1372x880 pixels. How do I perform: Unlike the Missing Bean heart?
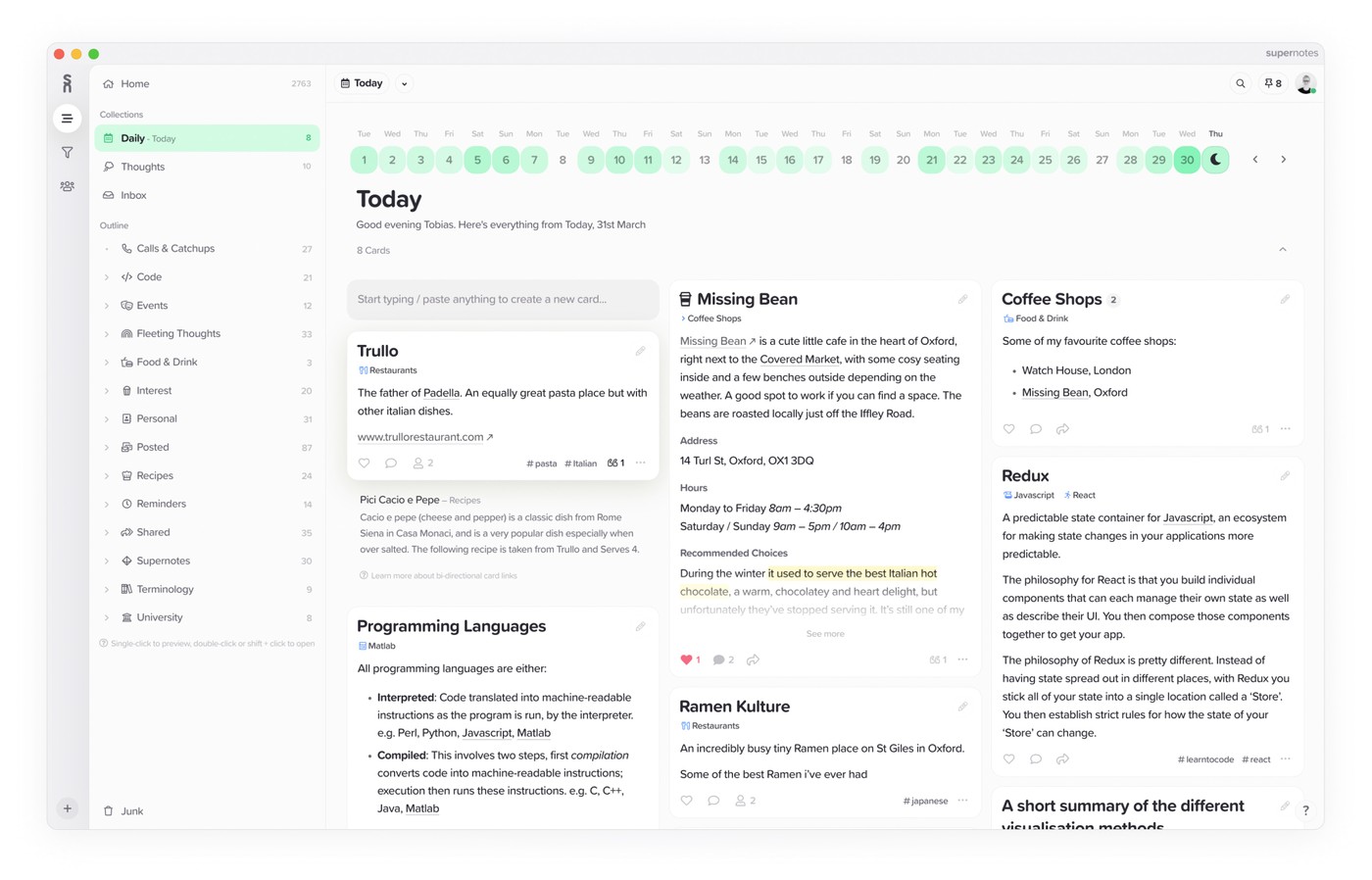pos(686,660)
